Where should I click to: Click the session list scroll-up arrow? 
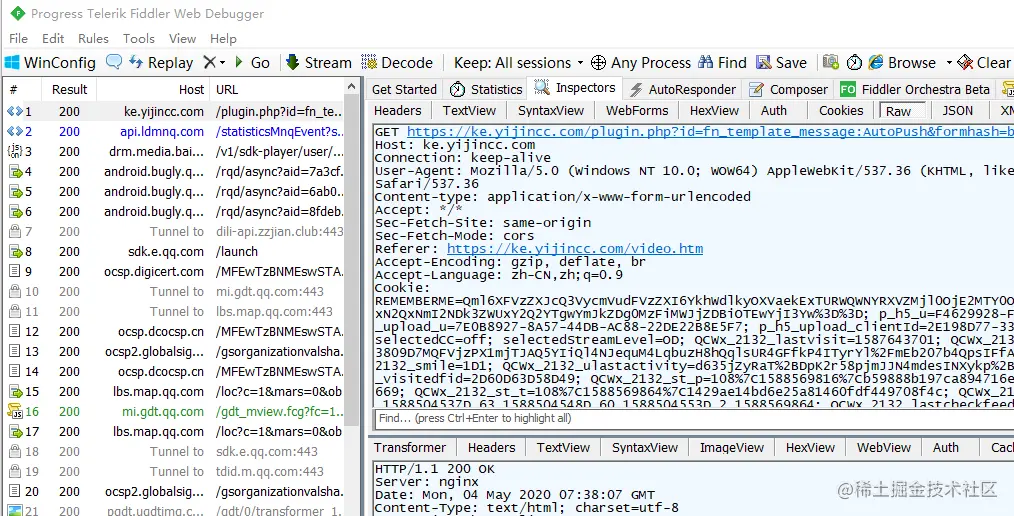(x=352, y=87)
